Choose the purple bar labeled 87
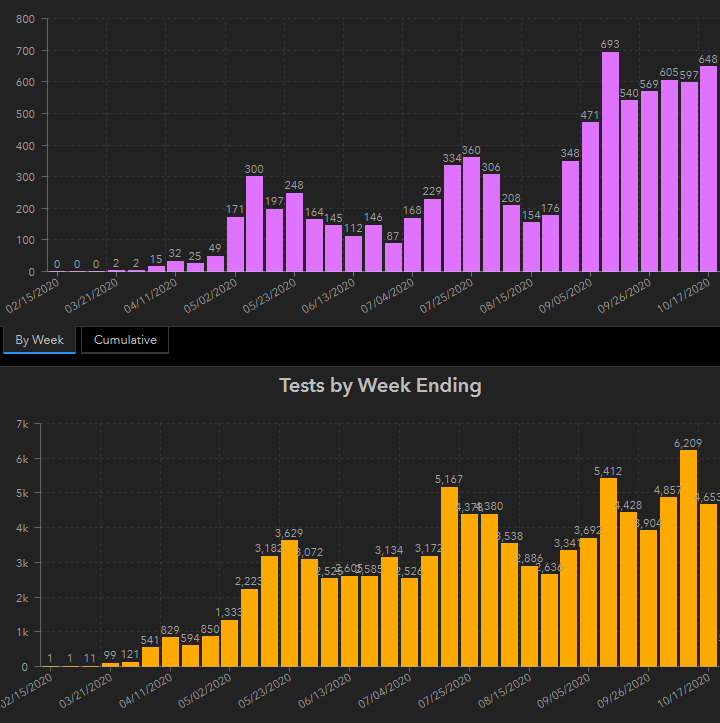The image size is (720, 723). (393, 257)
